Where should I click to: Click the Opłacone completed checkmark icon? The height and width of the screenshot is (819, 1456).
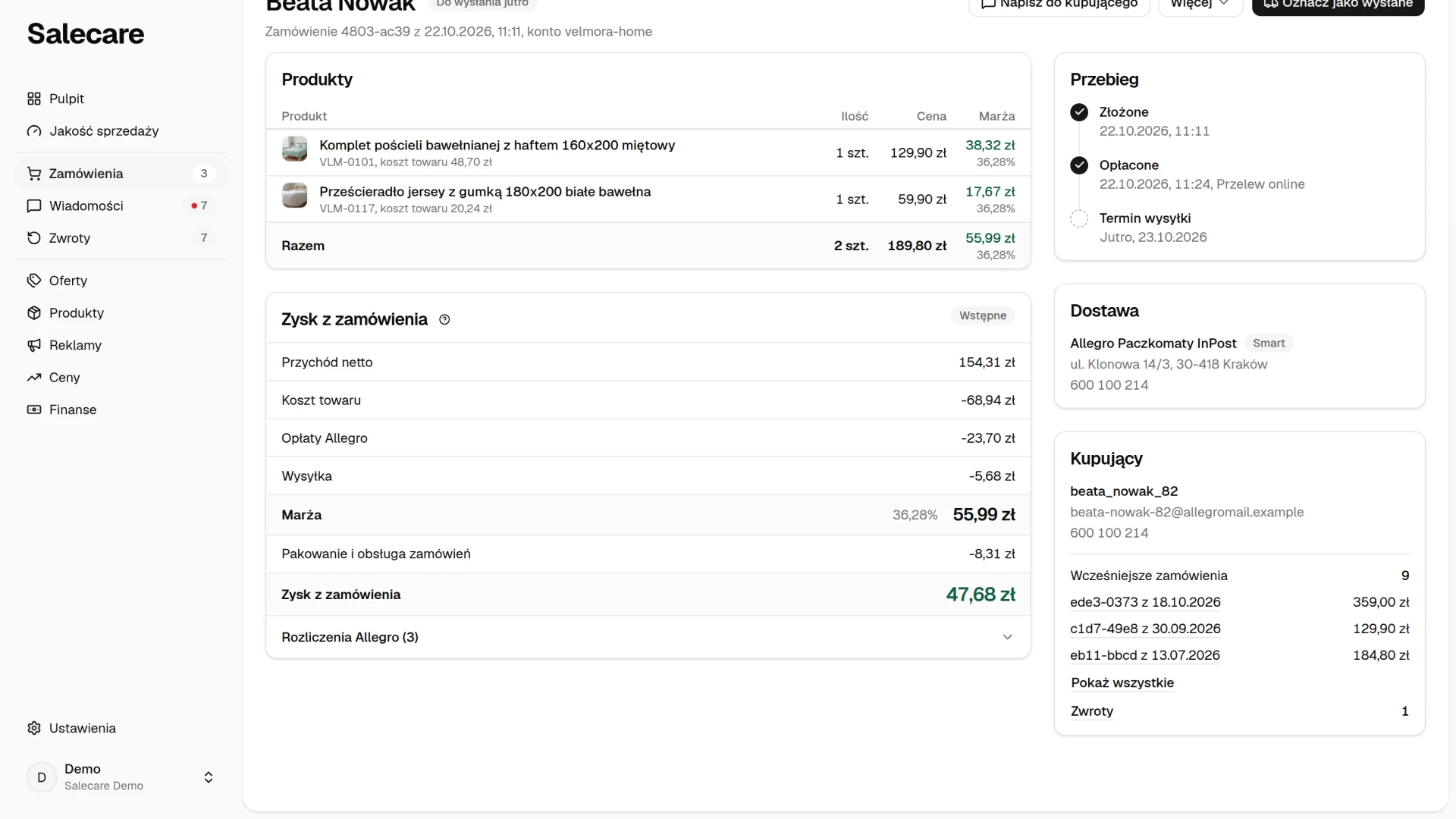coord(1079,165)
